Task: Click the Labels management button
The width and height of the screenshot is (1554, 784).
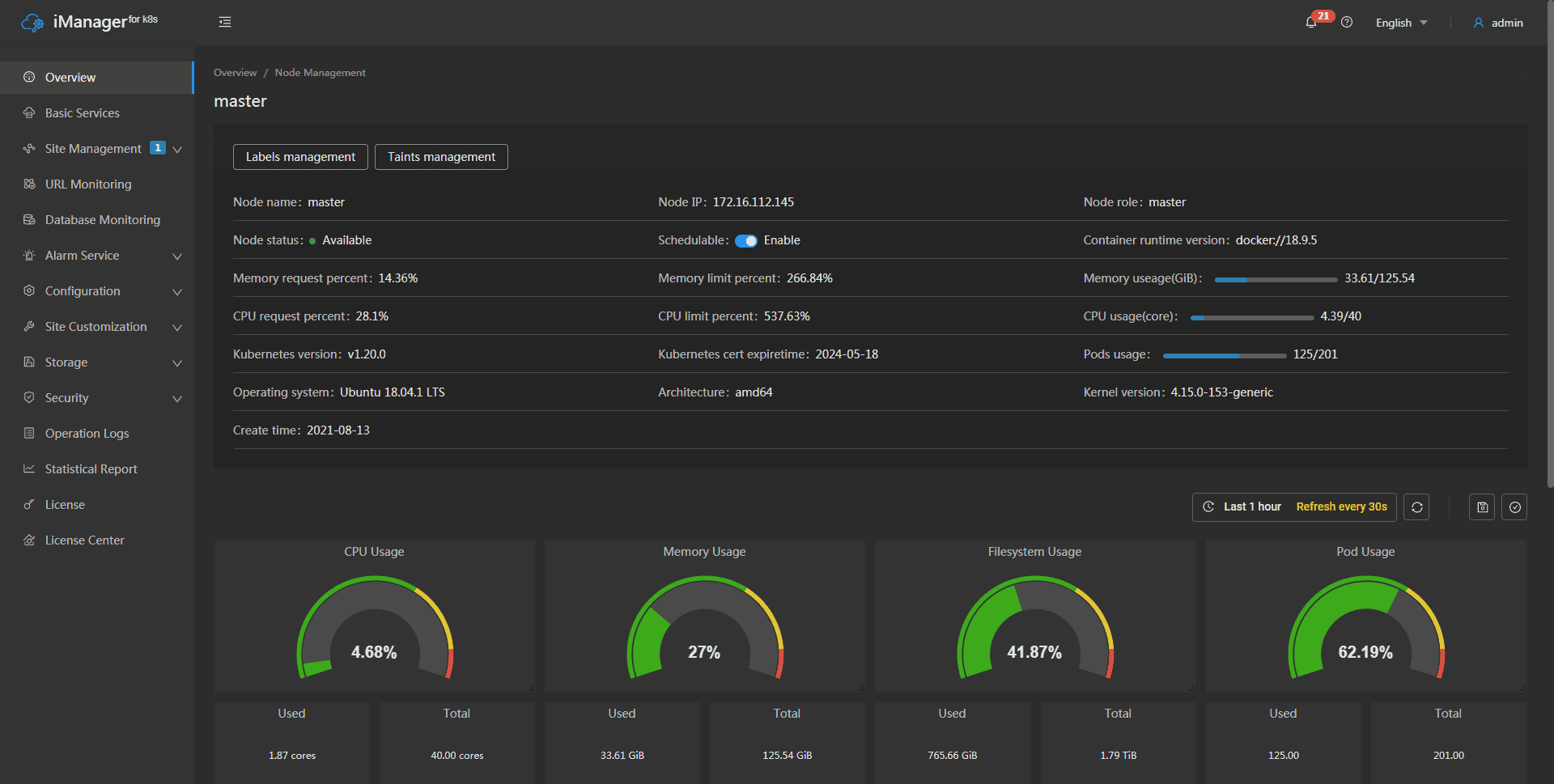Action: [300, 157]
